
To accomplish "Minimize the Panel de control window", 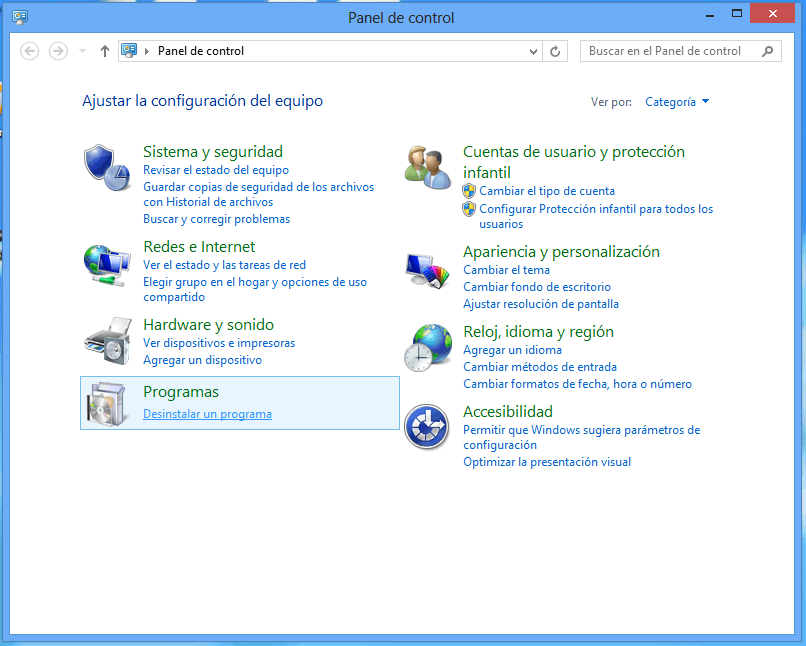I will pyautogui.click(x=710, y=15).
